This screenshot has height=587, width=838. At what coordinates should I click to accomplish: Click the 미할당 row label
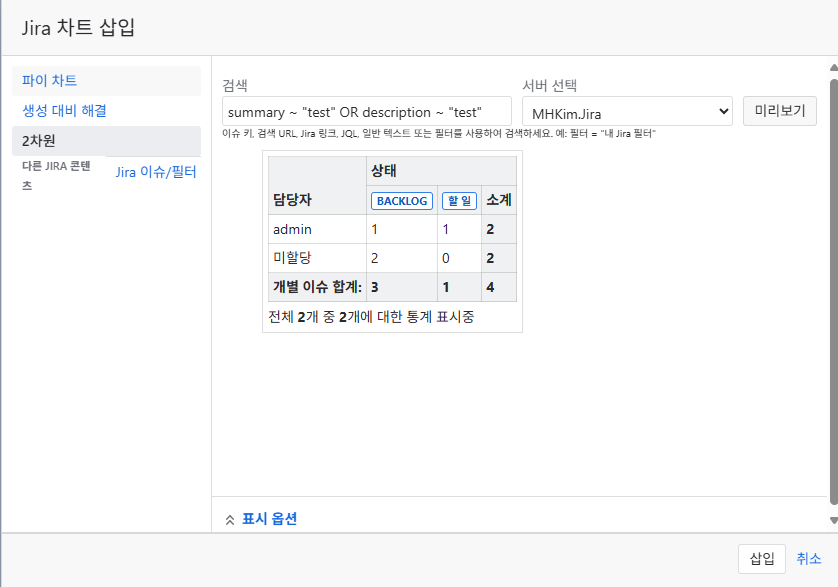point(292,258)
